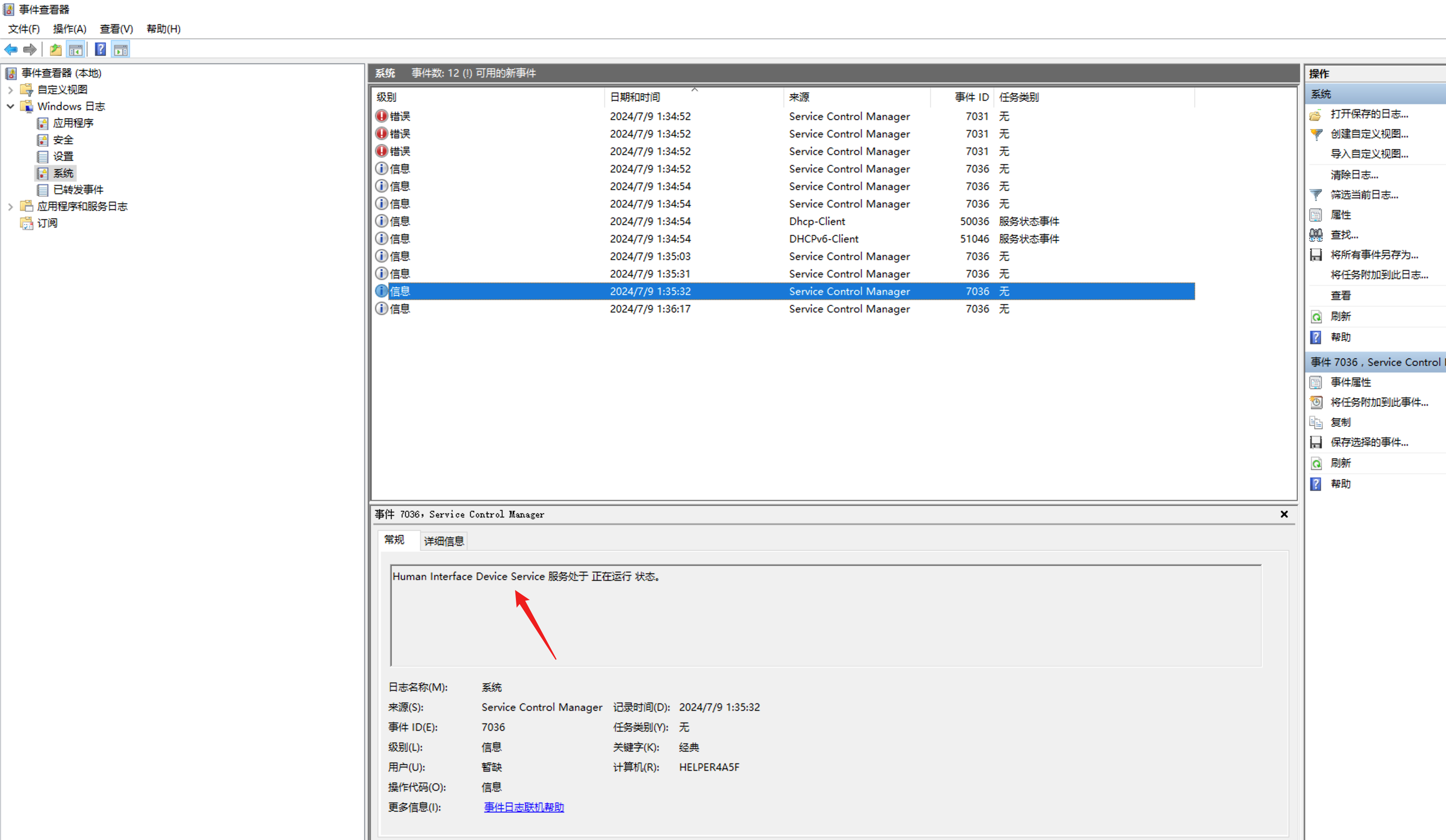Click the Up one level toolbar icon
This screenshot has width=1446, height=840.
[x=55, y=50]
